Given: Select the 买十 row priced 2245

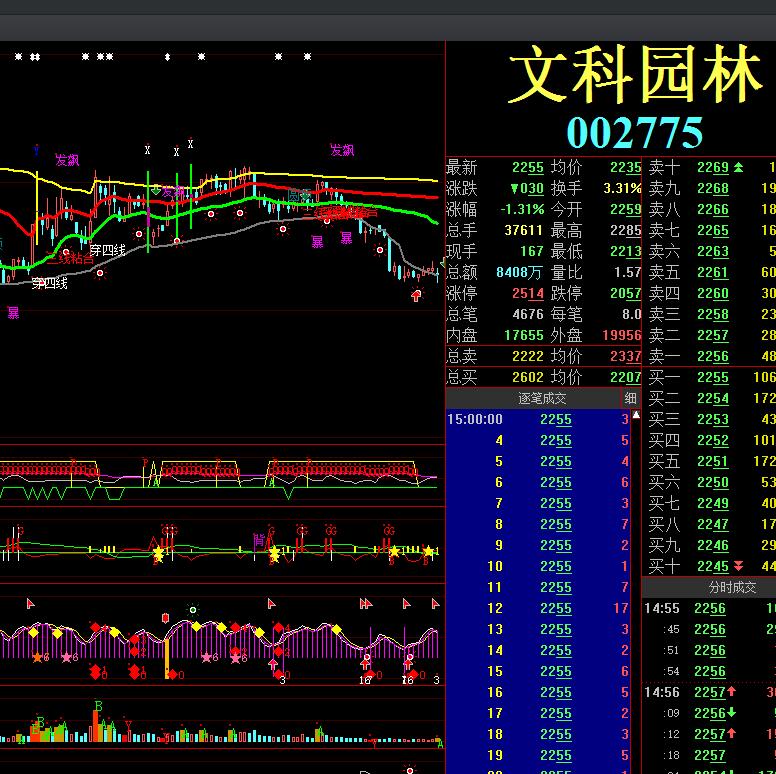Looking at the screenshot, I should [x=711, y=566].
